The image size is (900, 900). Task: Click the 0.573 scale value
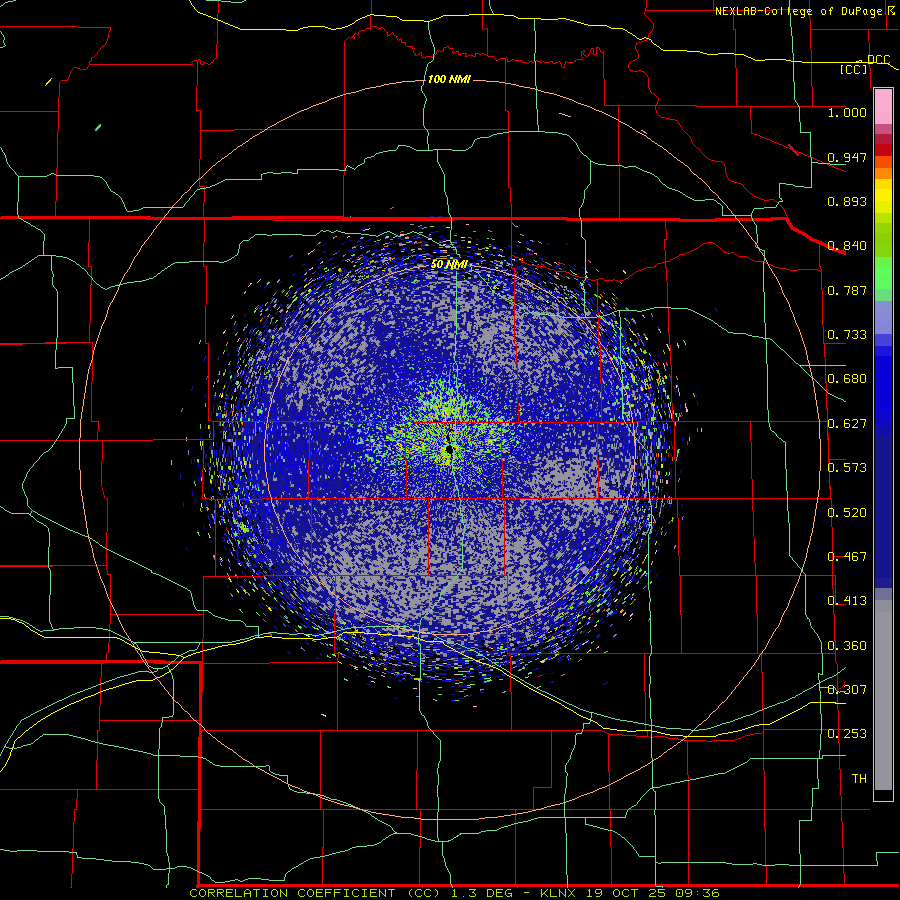click(847, 467)
